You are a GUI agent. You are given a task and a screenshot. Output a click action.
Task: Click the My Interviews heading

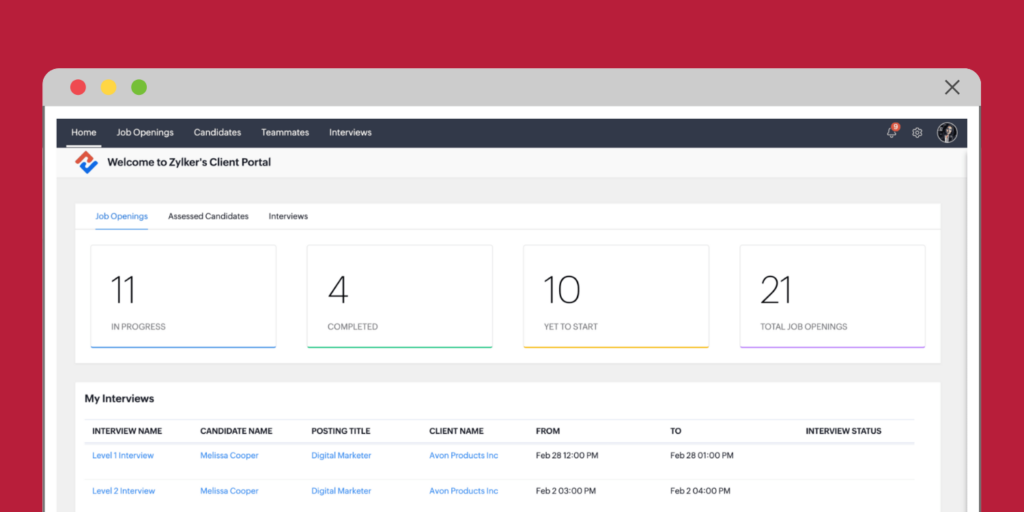(x=120, y=398)
